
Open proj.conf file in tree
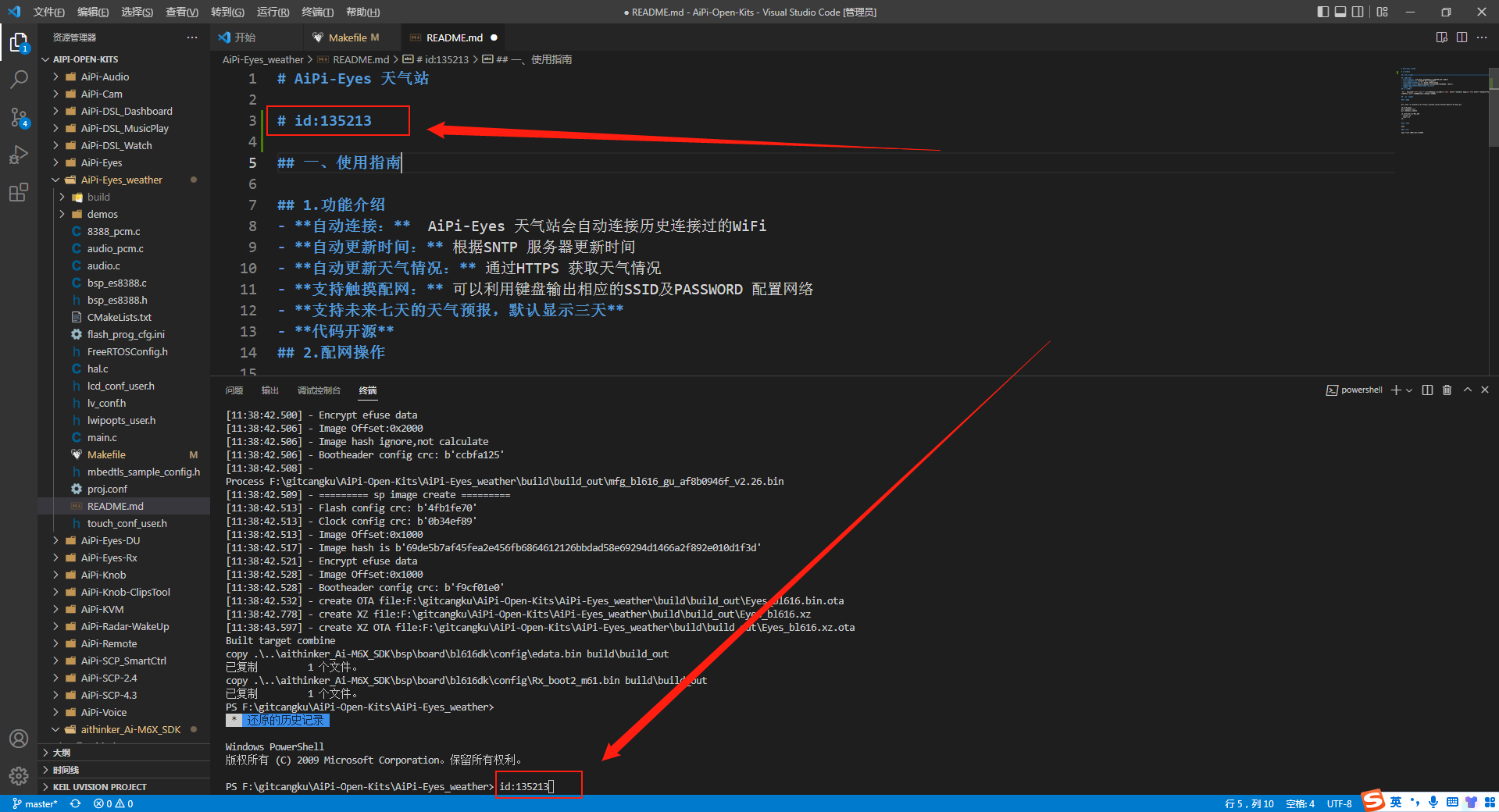click(107, 489)
